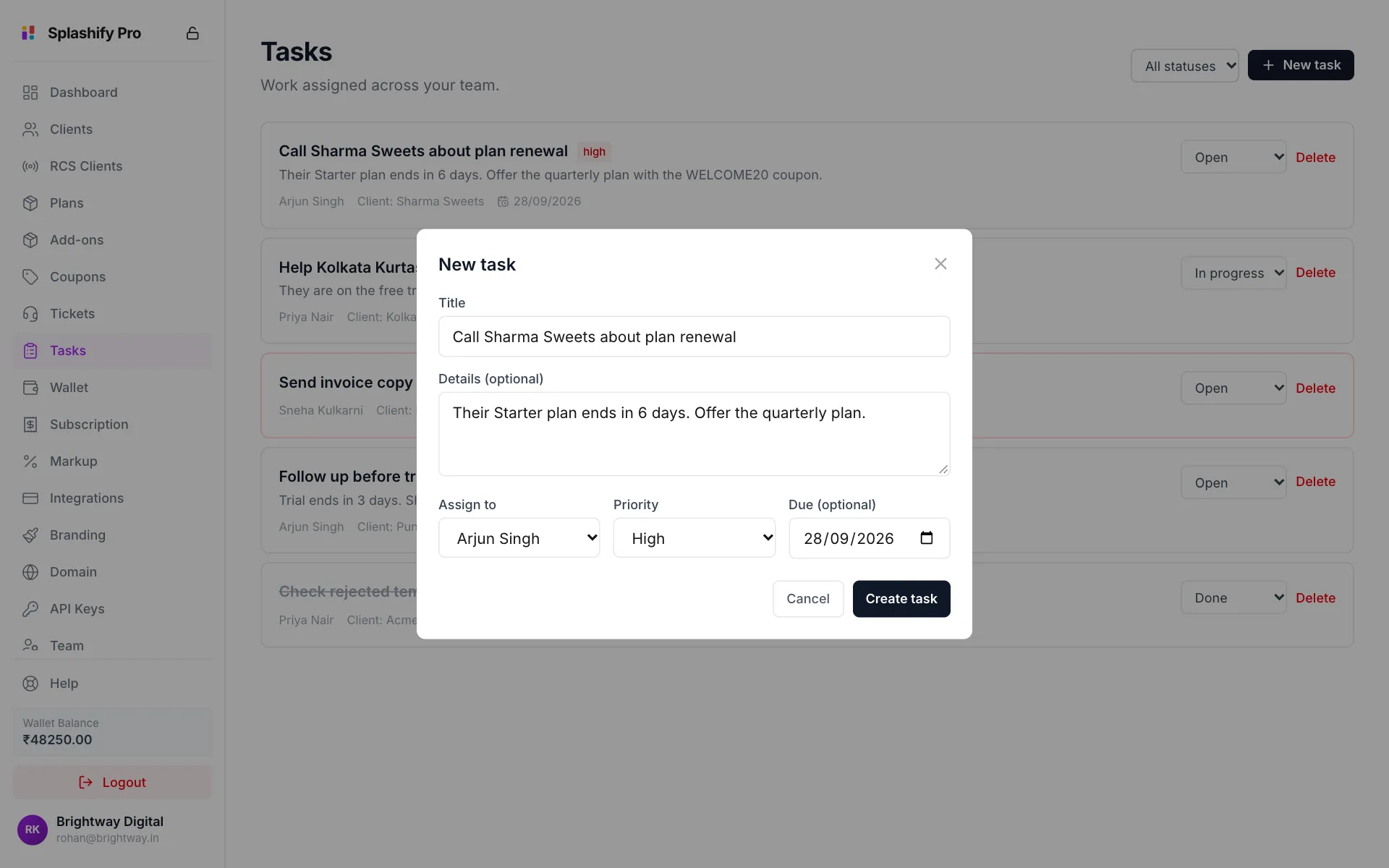The height and width of the screenshot is (868, 1389).
Task: Open the calendar picker in Due field
Action: click(927, 538)
